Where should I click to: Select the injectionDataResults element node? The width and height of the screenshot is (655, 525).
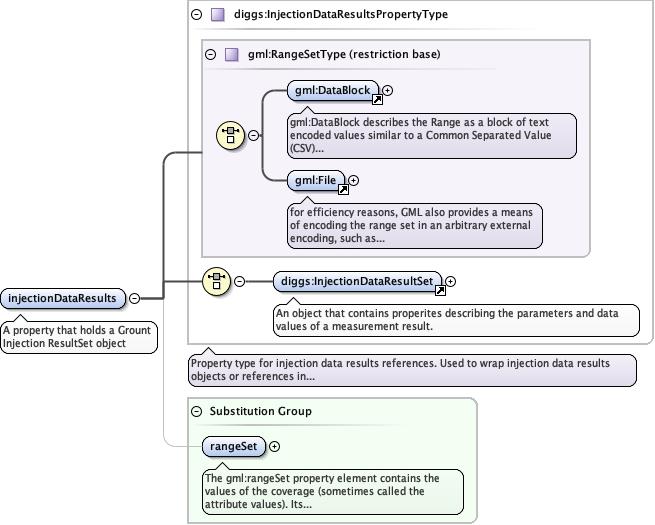[x=63, y=298]
